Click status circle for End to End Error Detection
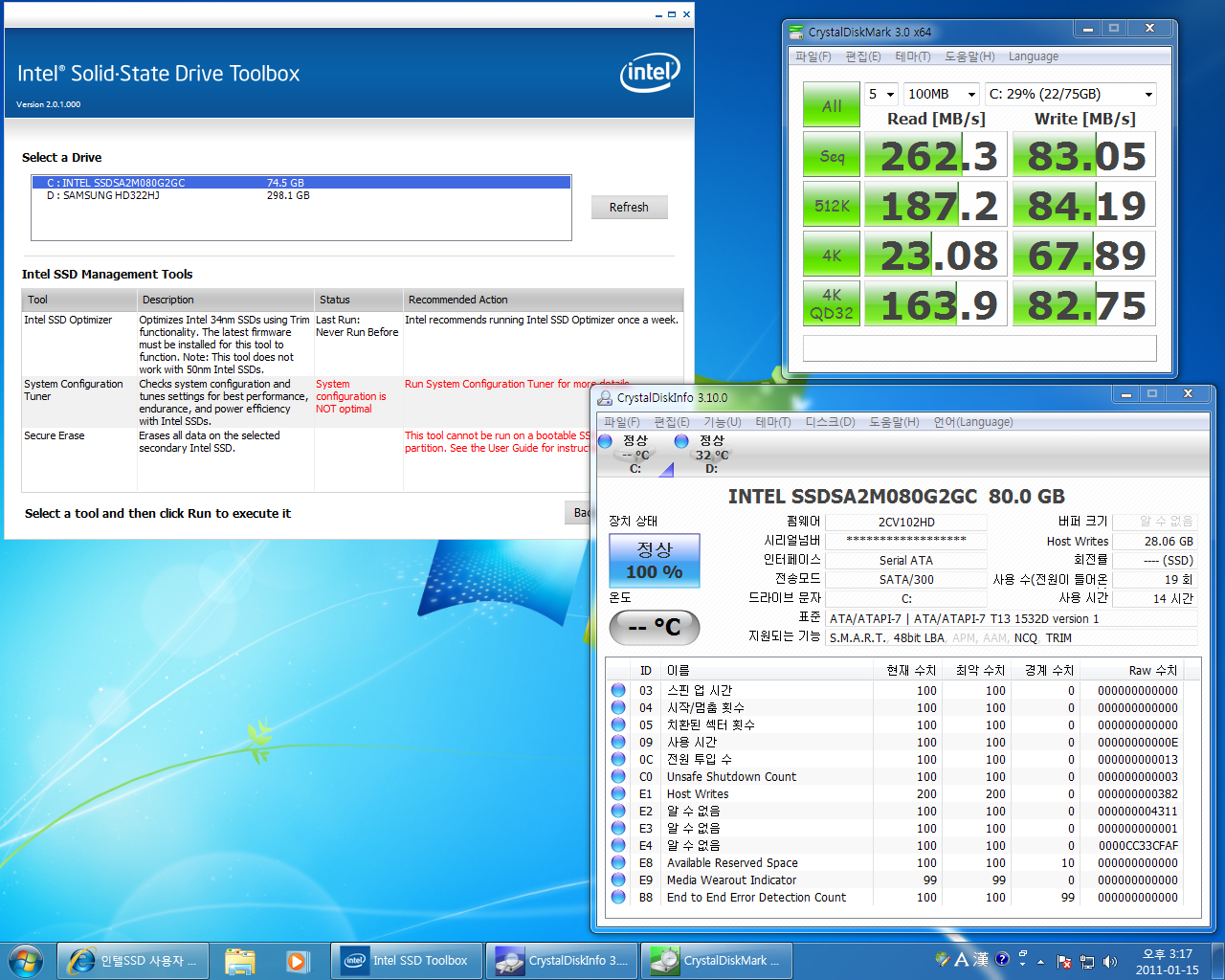 [618, 897]
